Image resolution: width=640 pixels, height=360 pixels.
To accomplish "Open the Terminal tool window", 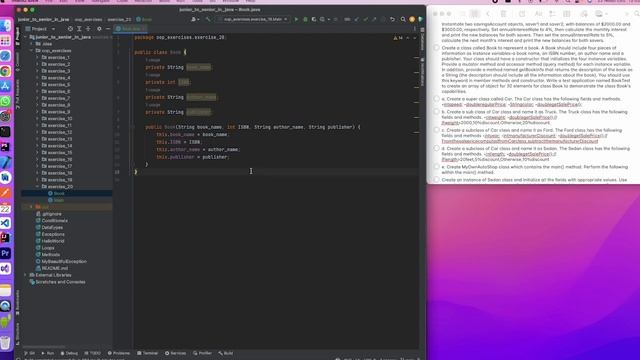I will pos(147,353).
